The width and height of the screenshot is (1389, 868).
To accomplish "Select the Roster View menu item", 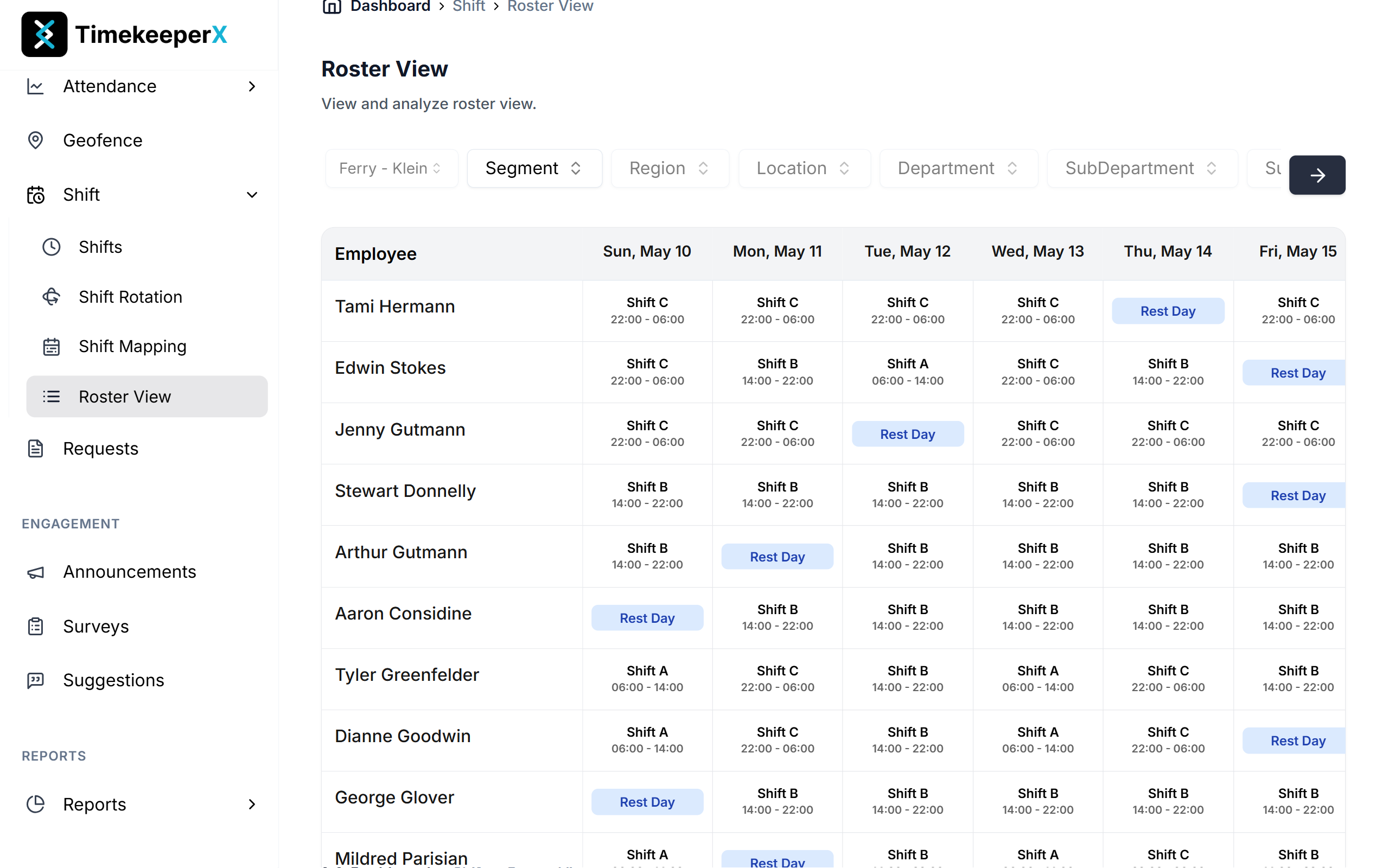I will tap(147, 396).
